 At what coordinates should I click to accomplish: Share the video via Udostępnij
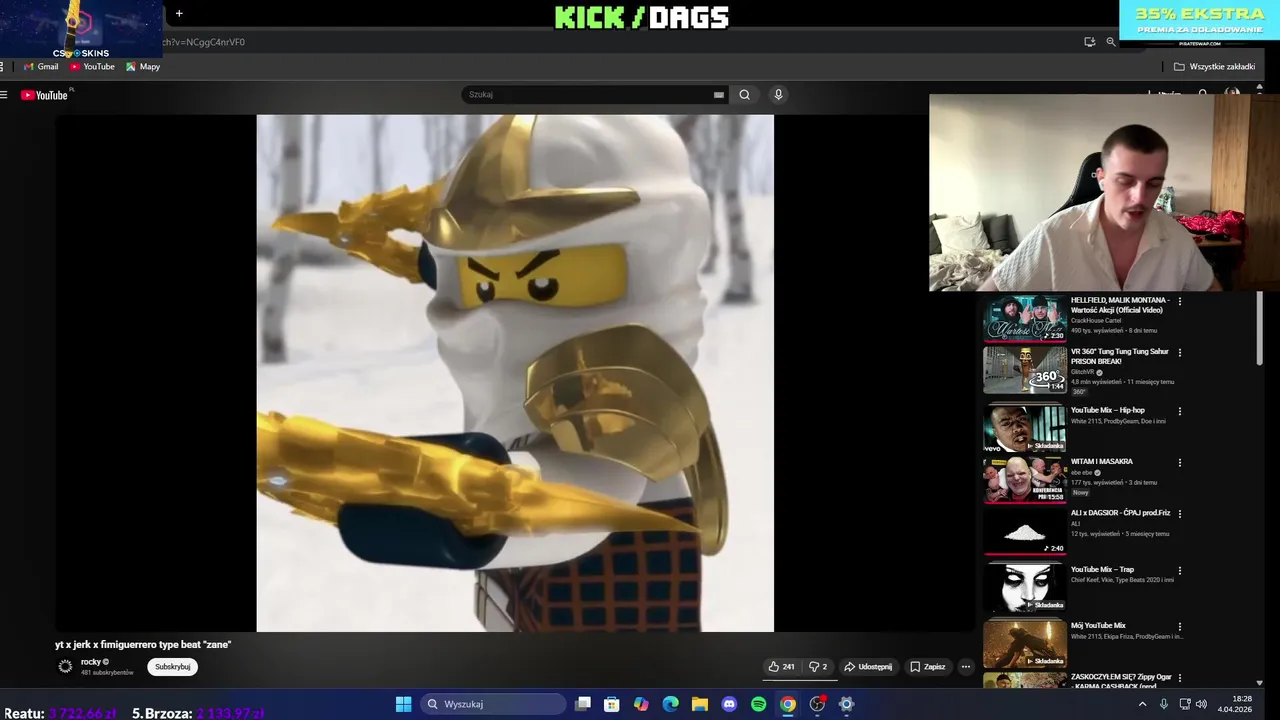coord(867,667)
